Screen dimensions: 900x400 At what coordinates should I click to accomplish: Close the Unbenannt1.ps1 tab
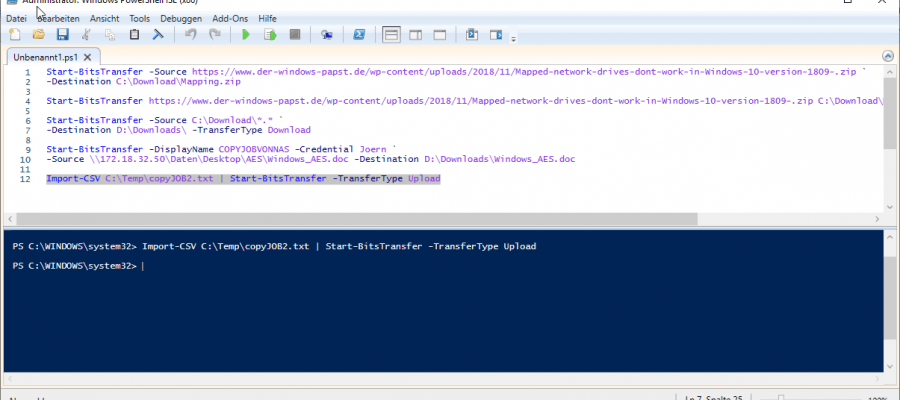87,58
